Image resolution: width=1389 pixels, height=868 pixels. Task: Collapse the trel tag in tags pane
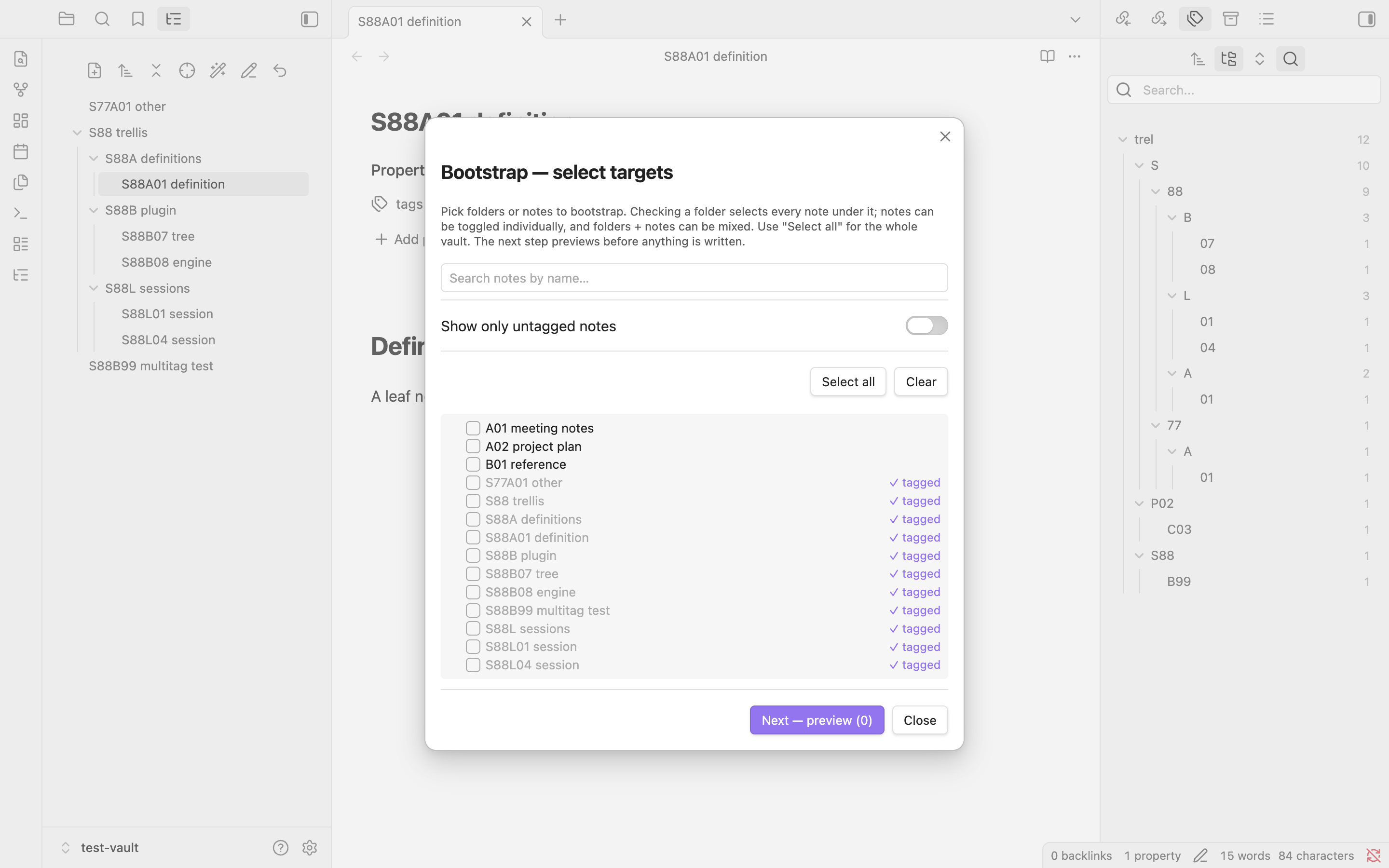click(1123, 139)
